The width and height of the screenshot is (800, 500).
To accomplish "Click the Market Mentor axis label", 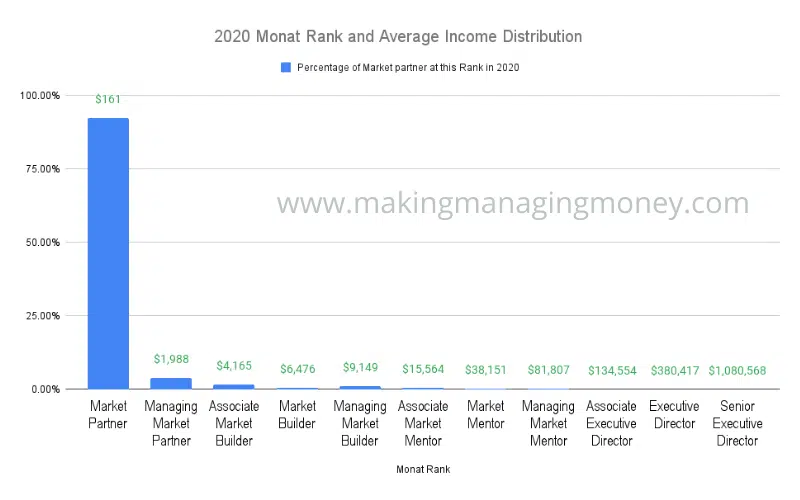I will click(x=486, y=415).
